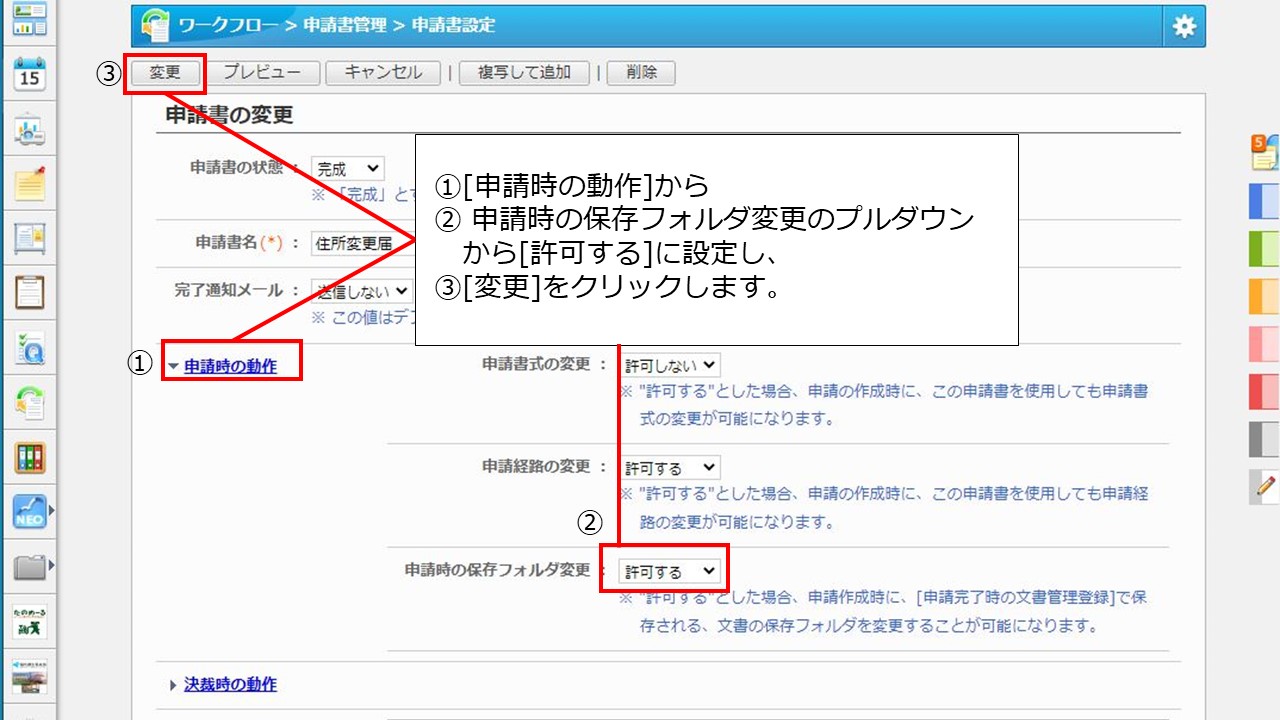Open the 申請書の状態 dropdown
1280x720 pixels.
coord(347,169)
